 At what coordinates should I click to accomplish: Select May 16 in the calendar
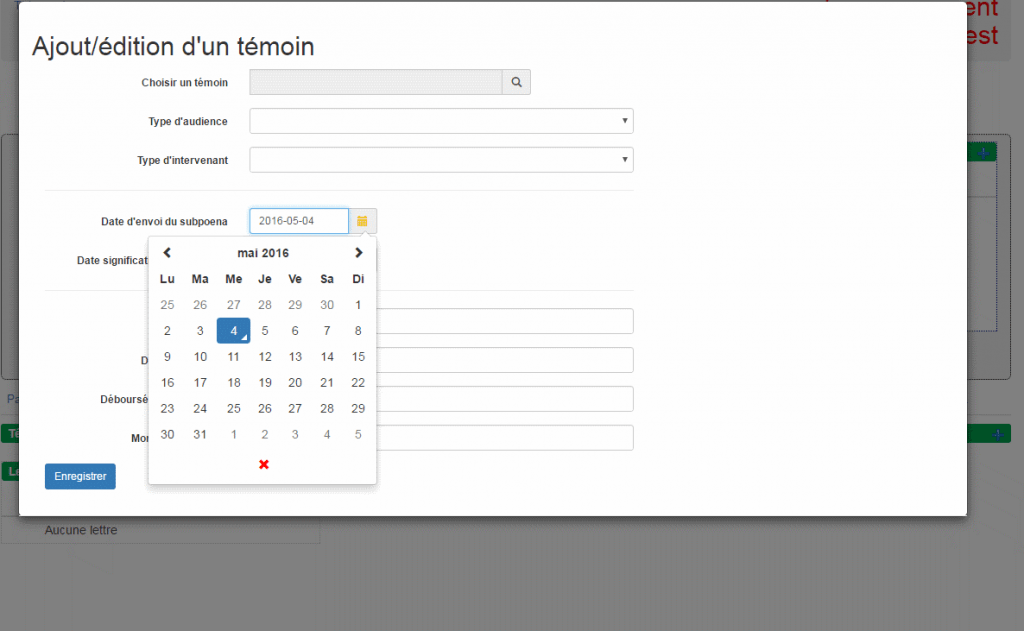pos(167,383)
